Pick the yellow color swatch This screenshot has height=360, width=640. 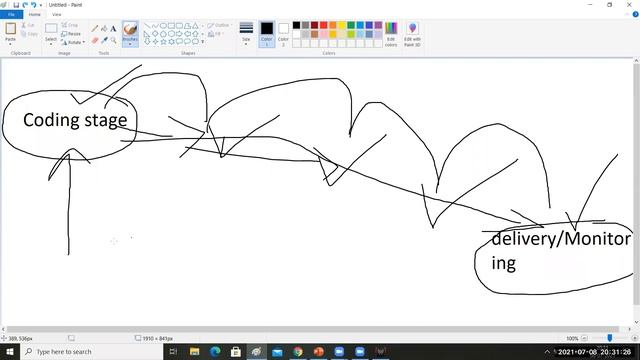(342, 25)
